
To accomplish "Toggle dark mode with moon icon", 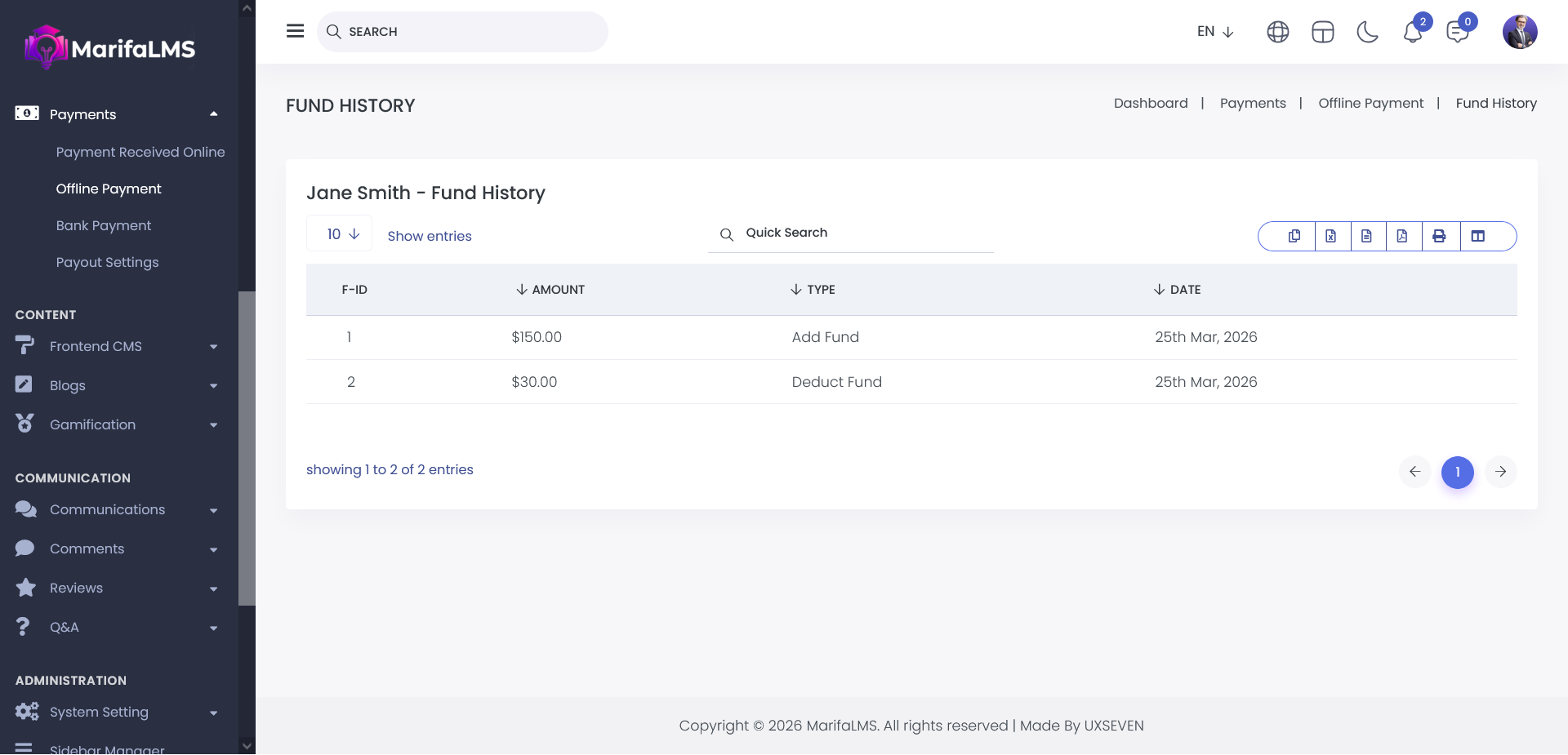I will [1367, 32].
